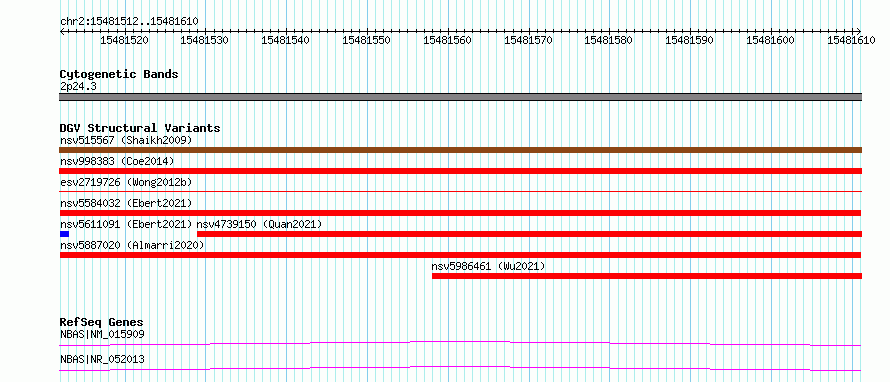Viewport: 890px width, 382px height.
Task: Click ruler position 15481550
Action: 367,40
